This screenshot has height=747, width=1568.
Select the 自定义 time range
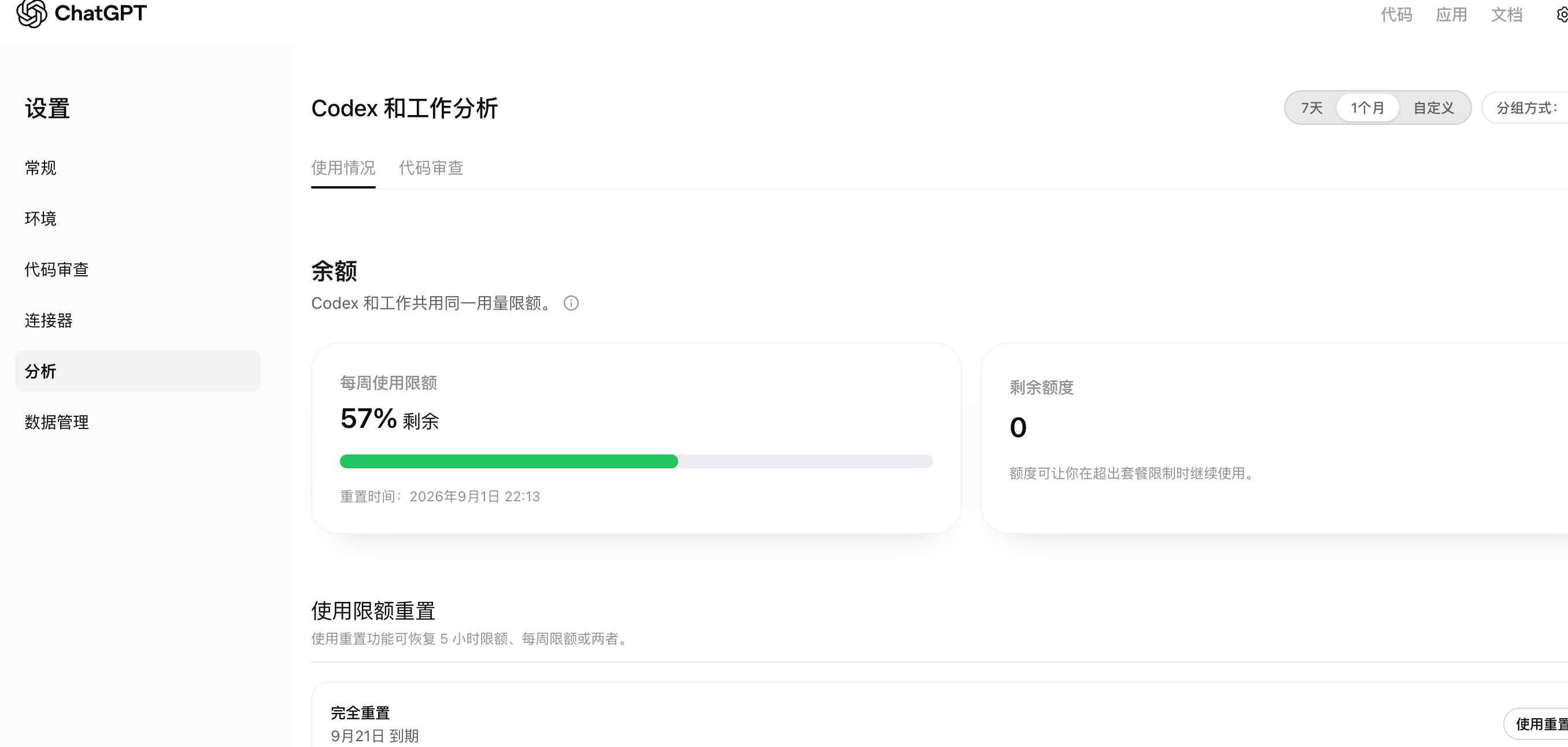[x=1433, y=108]
